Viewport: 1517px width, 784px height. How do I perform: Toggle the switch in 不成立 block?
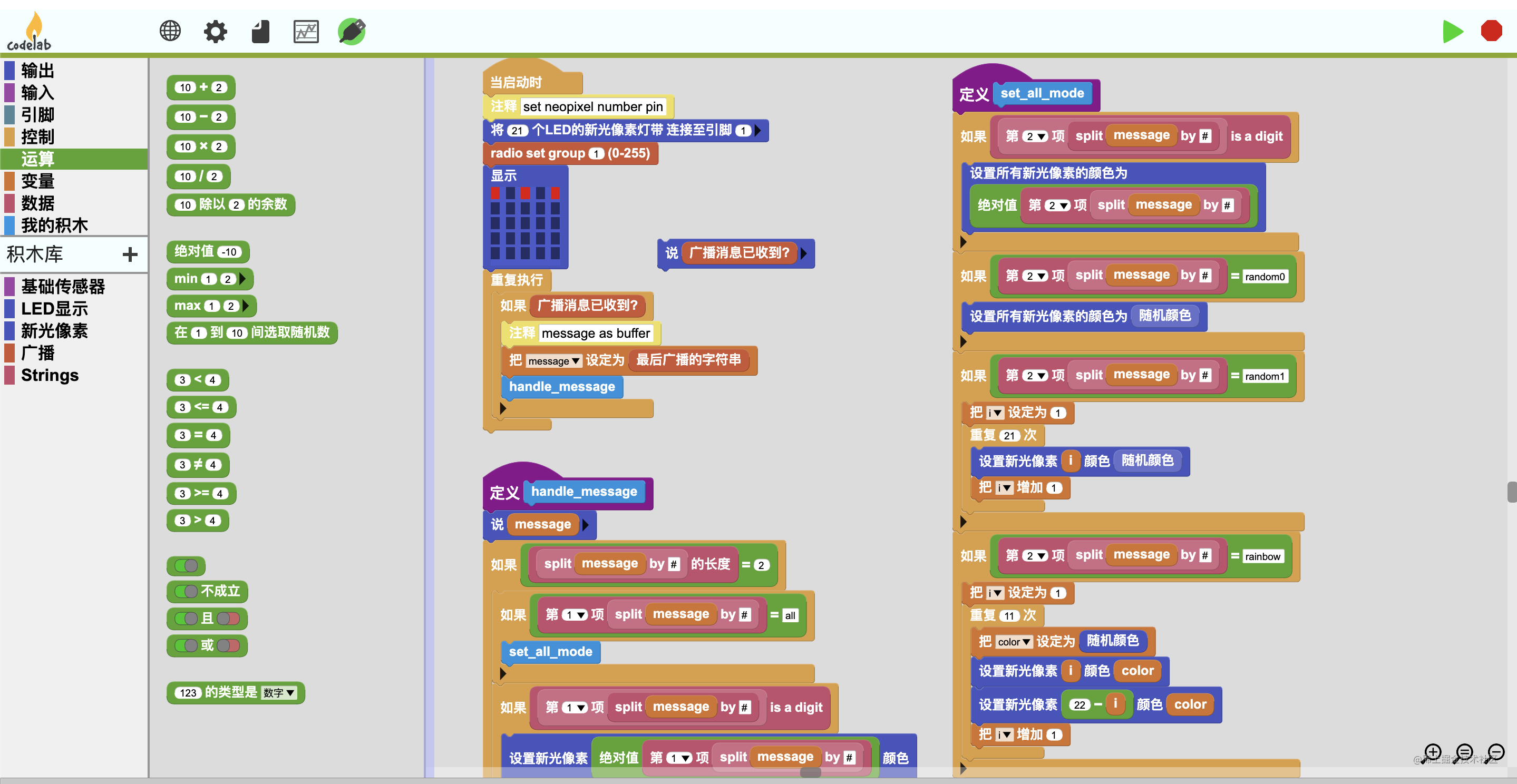[x=187, y=591]
